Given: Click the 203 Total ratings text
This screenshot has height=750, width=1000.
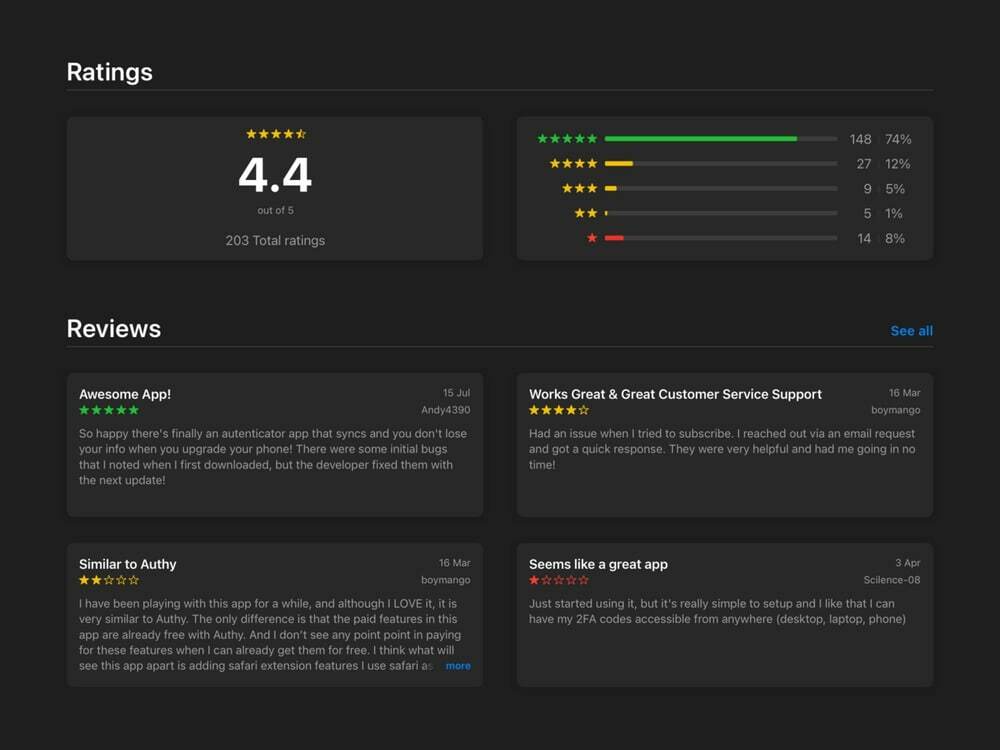Looking at the screenshot, I should tap(275, 240).
